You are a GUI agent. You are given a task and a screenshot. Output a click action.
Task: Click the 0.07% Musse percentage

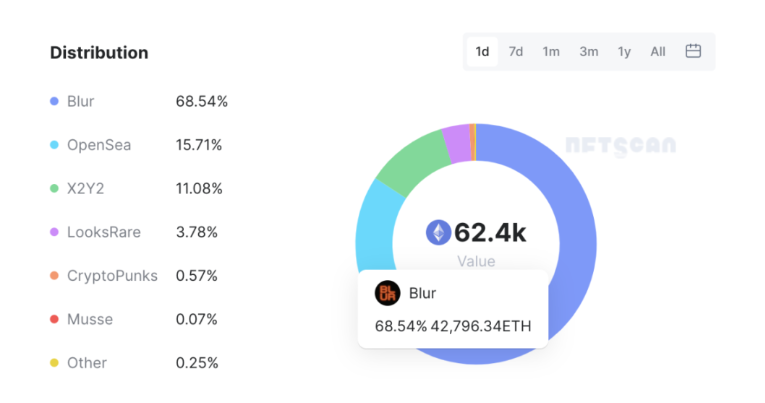pos(197,320)
